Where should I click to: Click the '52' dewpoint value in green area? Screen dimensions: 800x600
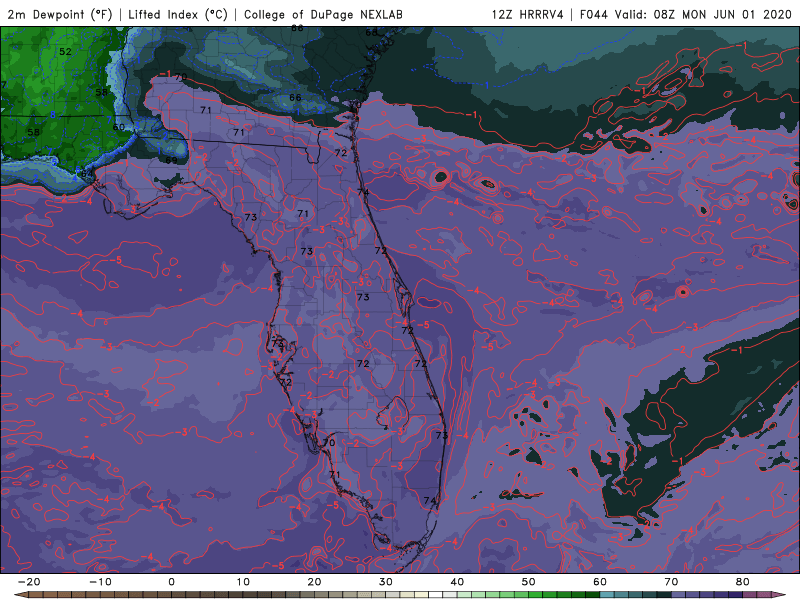[65, 52]
